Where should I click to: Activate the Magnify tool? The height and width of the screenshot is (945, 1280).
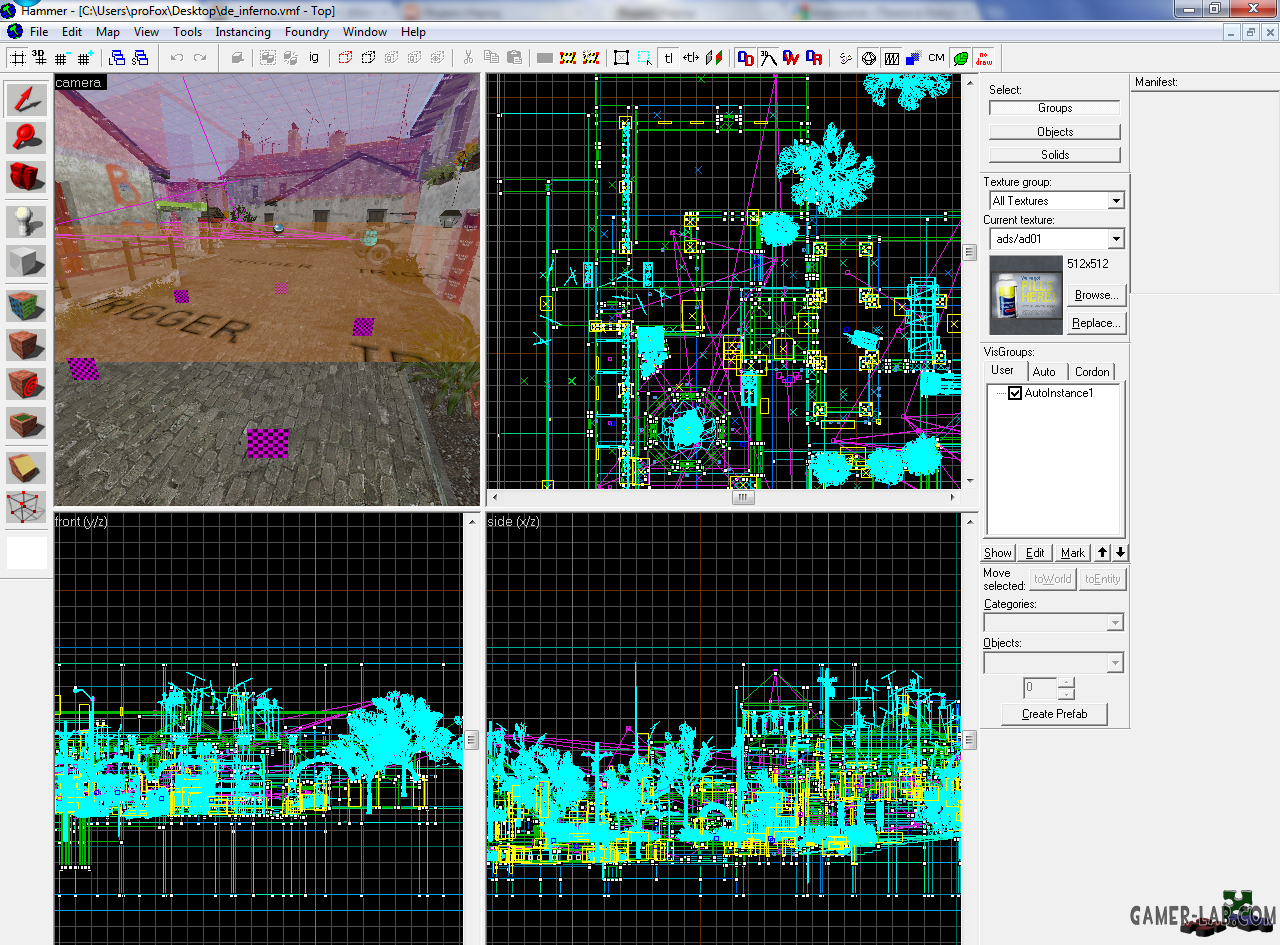point(27,138)
